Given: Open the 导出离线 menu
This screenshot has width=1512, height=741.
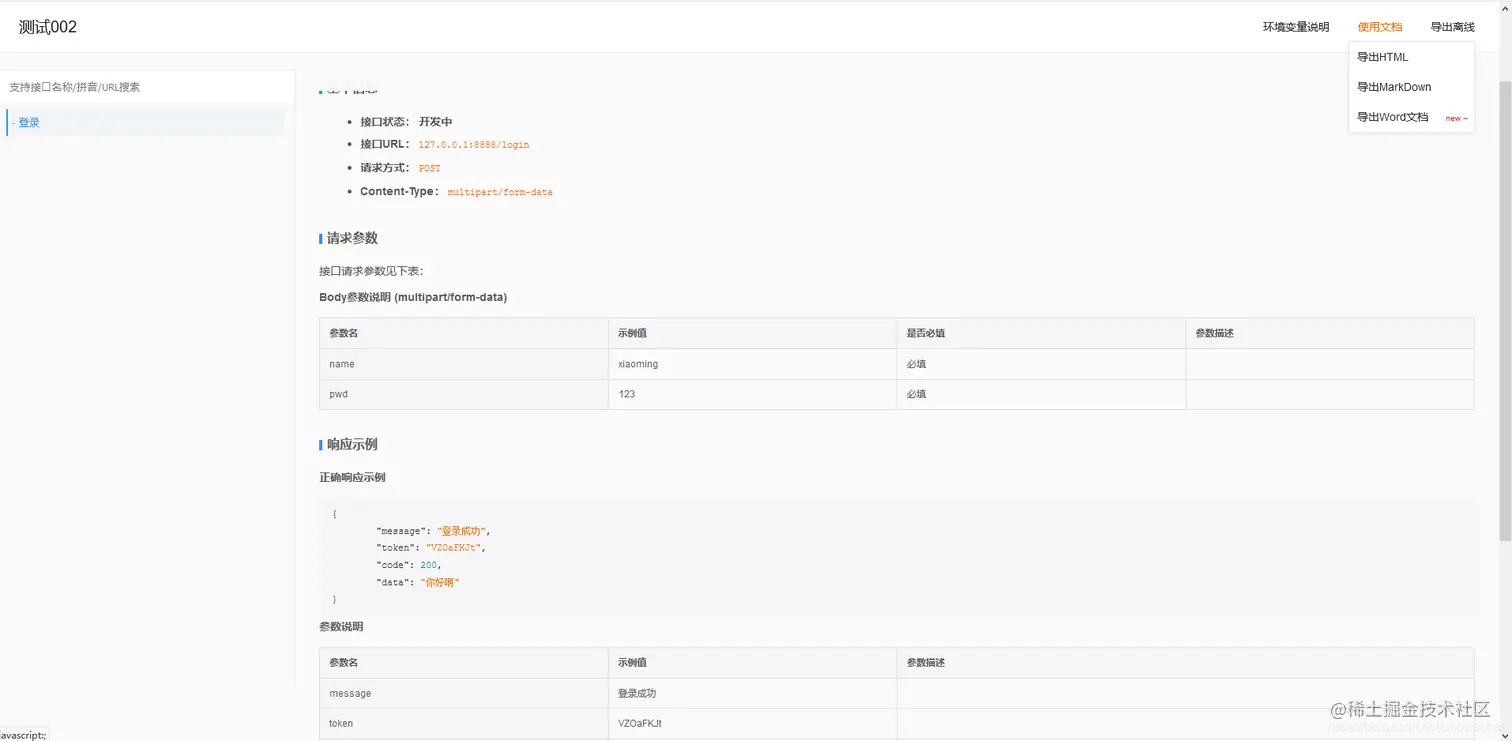Looking at the screenshot, I should (1453, 27).
